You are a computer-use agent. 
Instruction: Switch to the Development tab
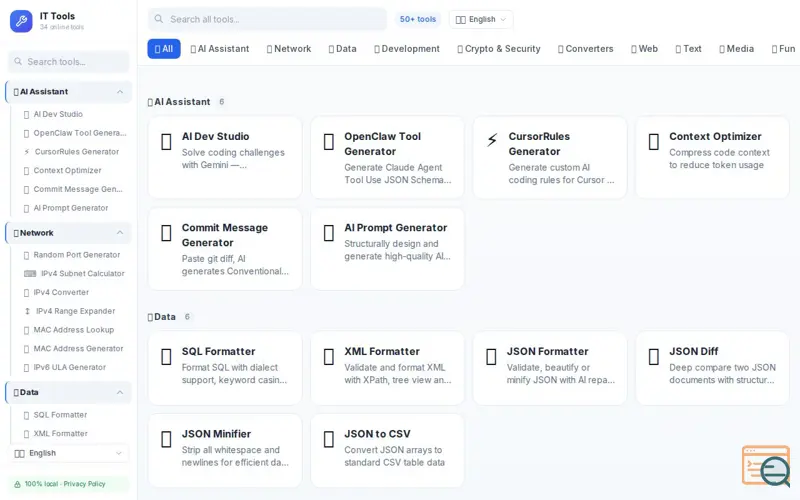407,49
